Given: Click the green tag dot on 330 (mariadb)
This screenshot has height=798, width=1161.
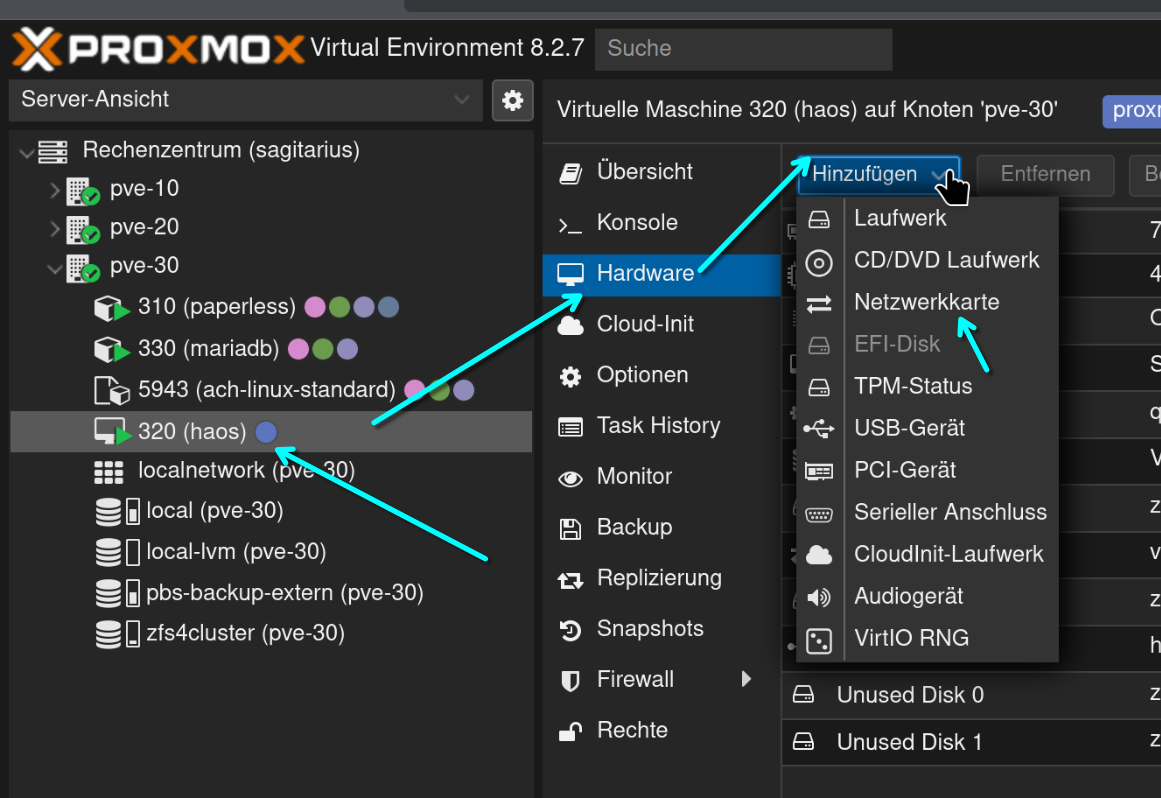Looking at the screenshot, I should tap(323, 349).
